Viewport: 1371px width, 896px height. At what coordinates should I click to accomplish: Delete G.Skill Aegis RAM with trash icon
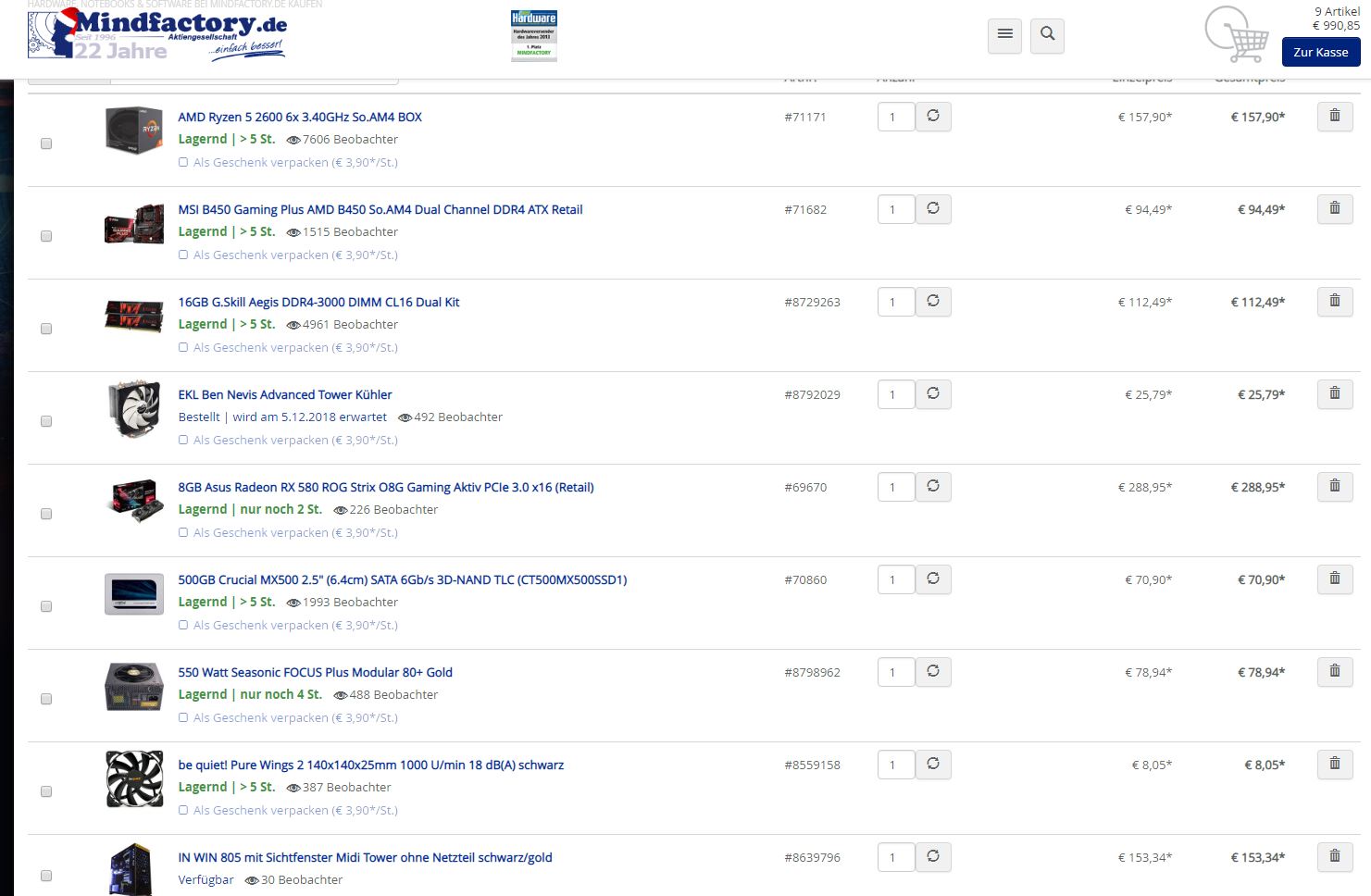tap(1335, 301)
